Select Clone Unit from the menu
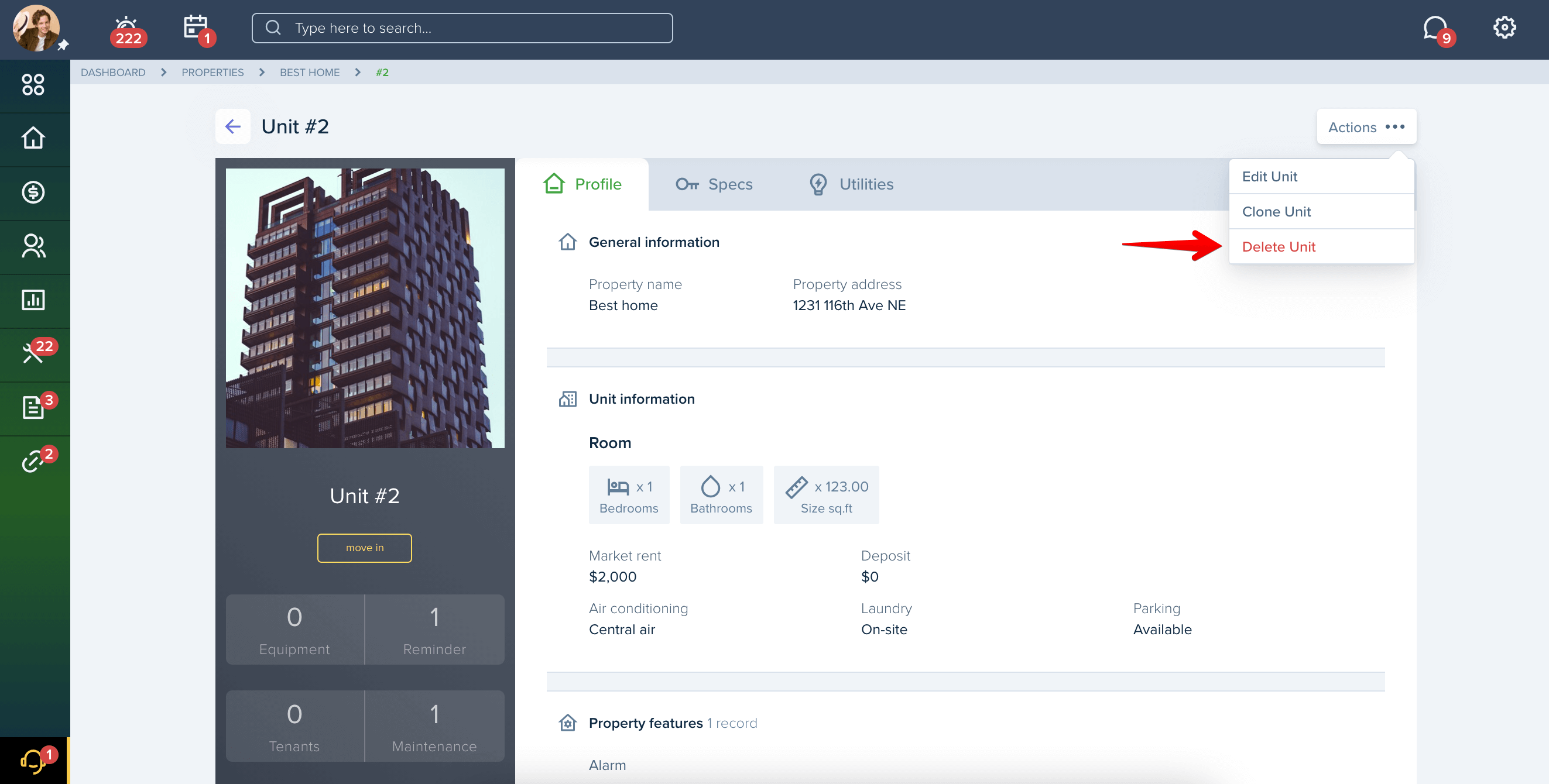The width and height of the screenshot is (1549, 784). click(1321, 211)
